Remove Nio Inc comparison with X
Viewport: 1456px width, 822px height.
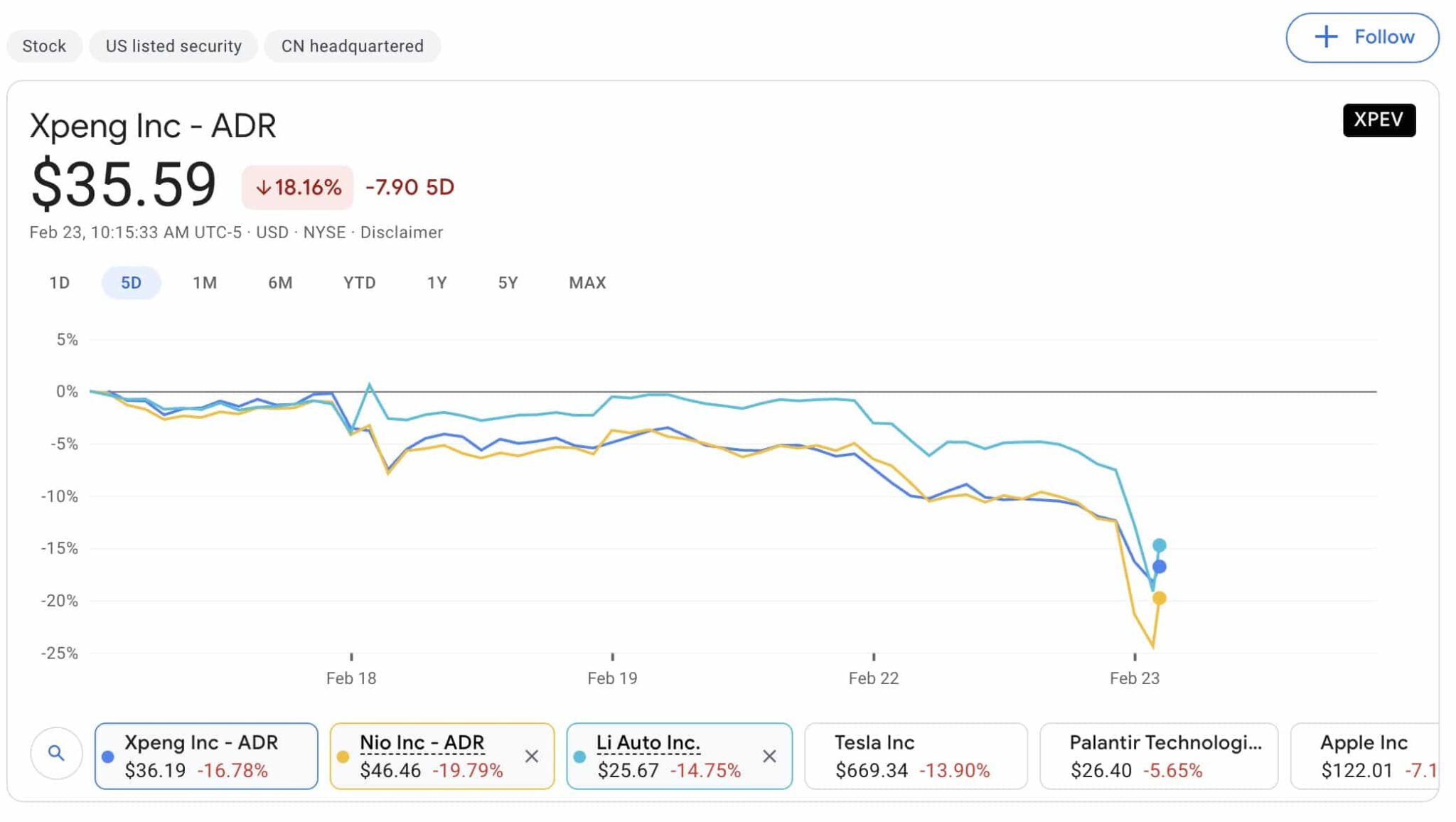click(x=531, y=756)
